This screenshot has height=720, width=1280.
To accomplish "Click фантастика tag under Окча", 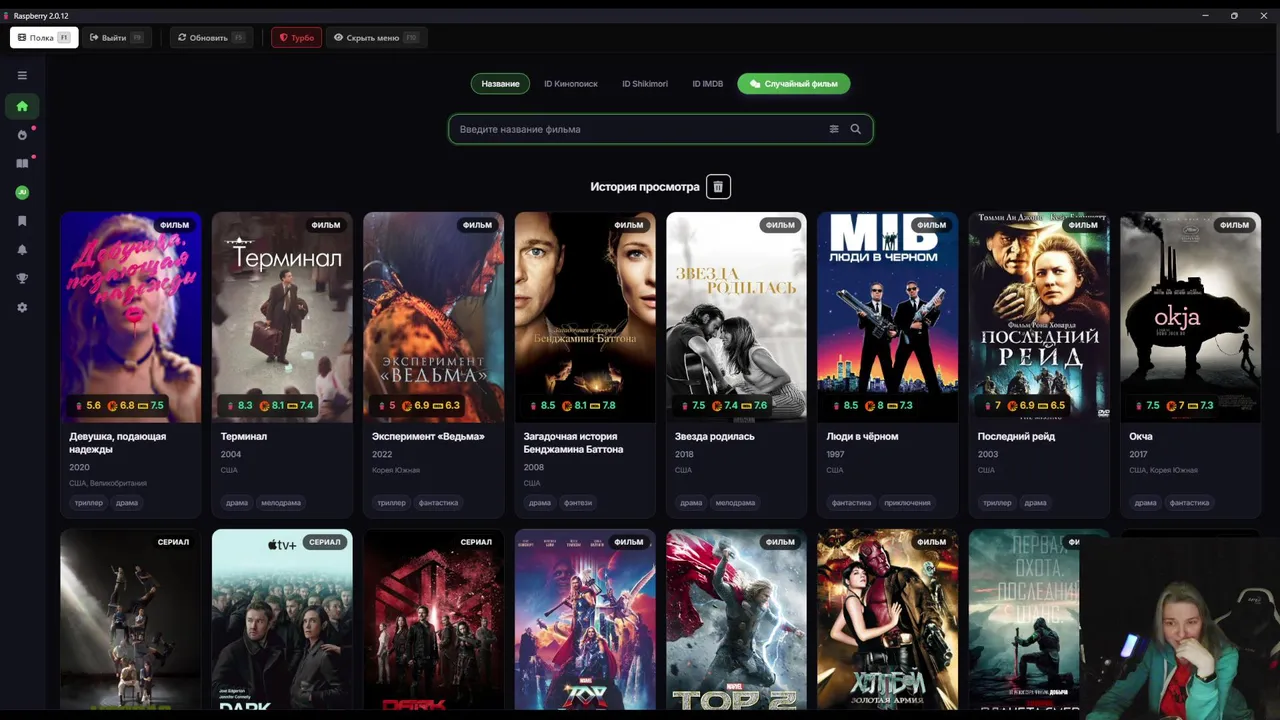I will coord(1190,503).
